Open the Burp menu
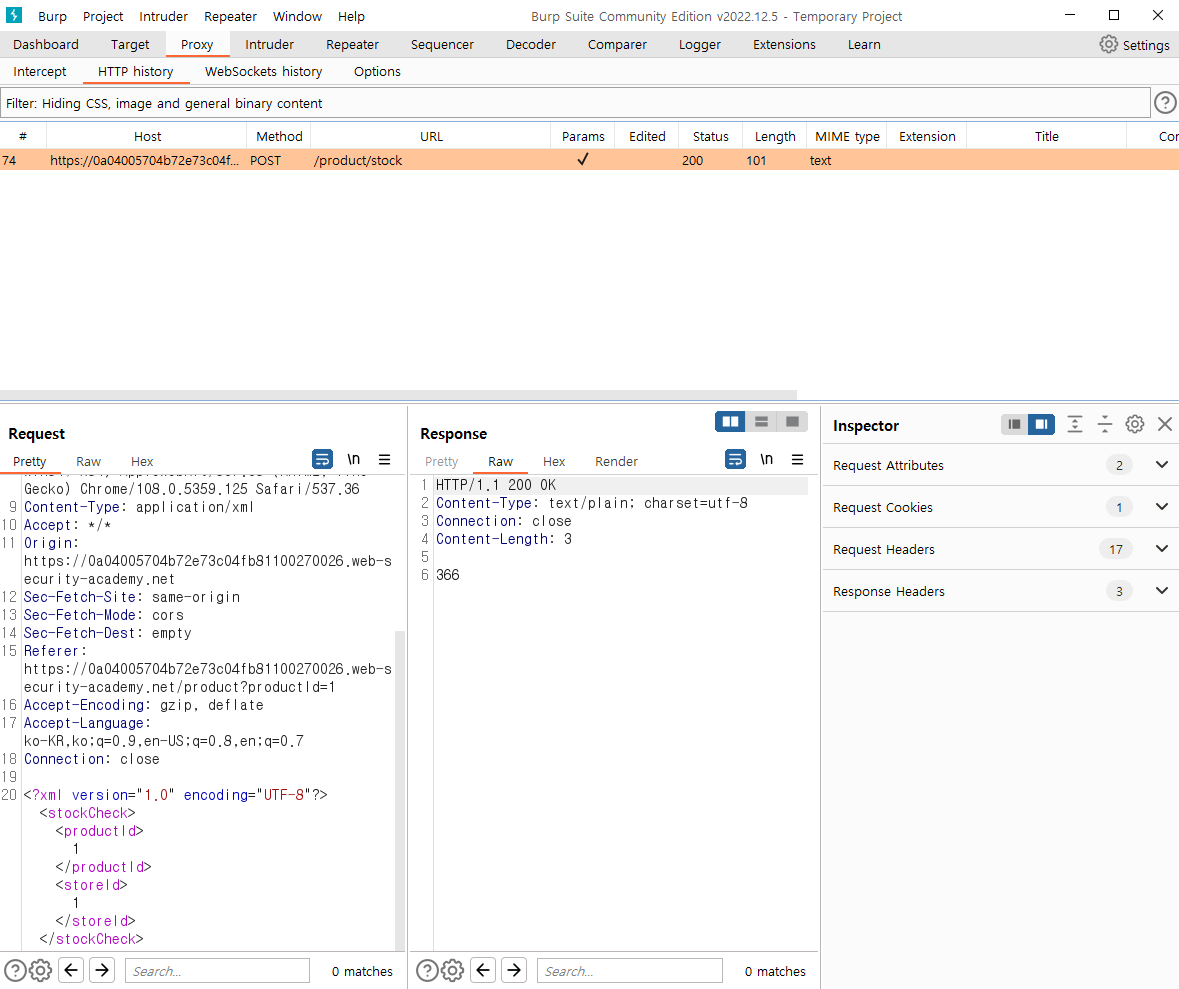Viewport: 1179px width, 989px height. click(53, 16)
